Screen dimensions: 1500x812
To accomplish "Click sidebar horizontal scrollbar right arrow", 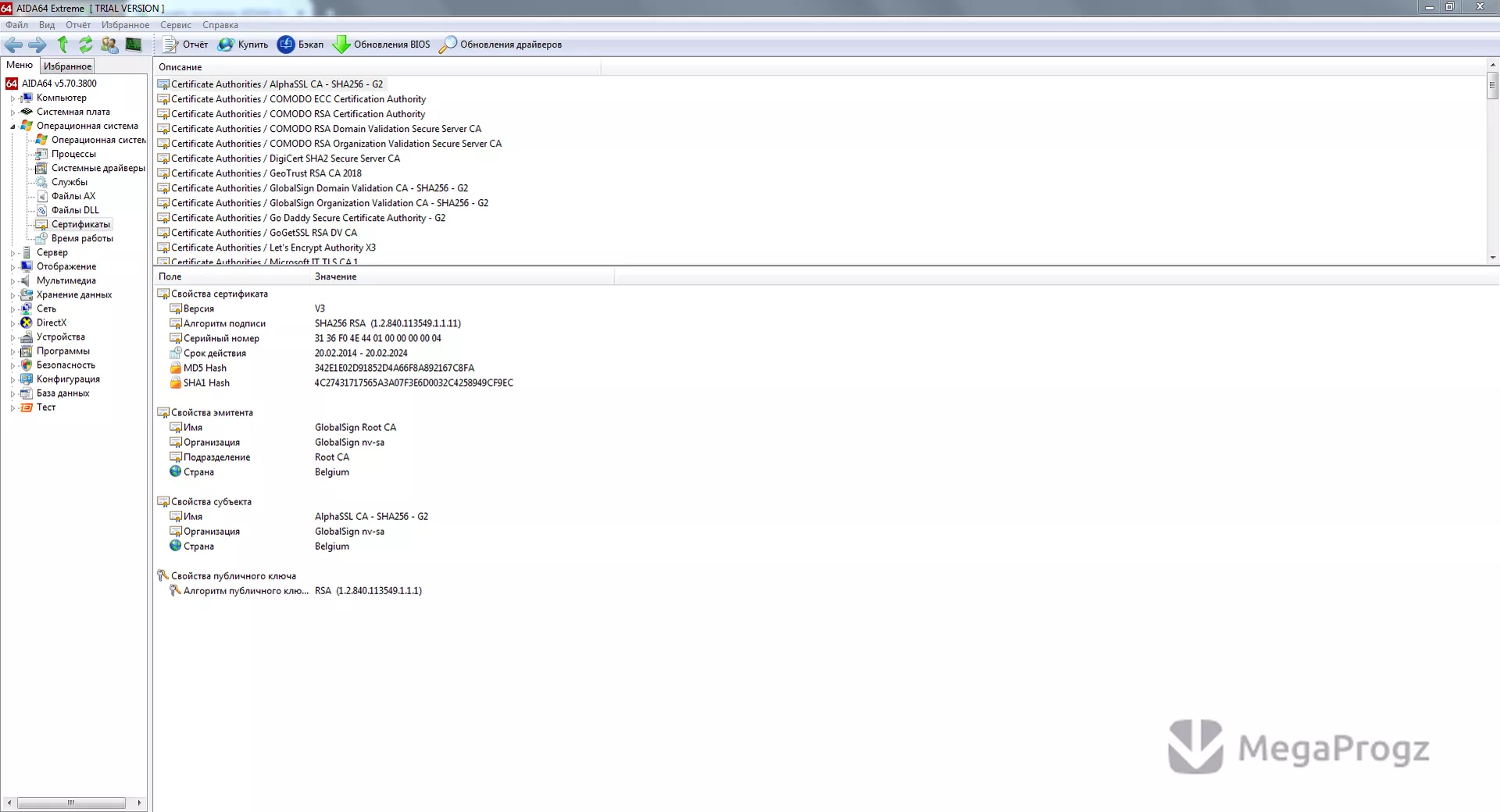I will [139, 803].
